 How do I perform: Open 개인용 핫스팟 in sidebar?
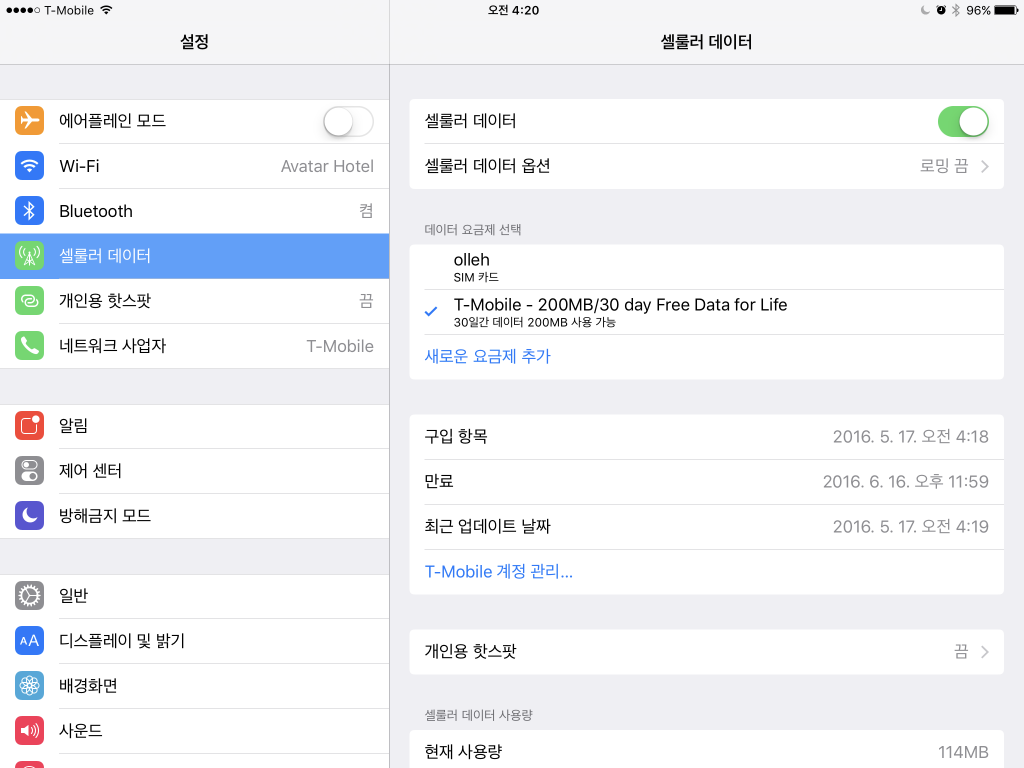point(195,301)
